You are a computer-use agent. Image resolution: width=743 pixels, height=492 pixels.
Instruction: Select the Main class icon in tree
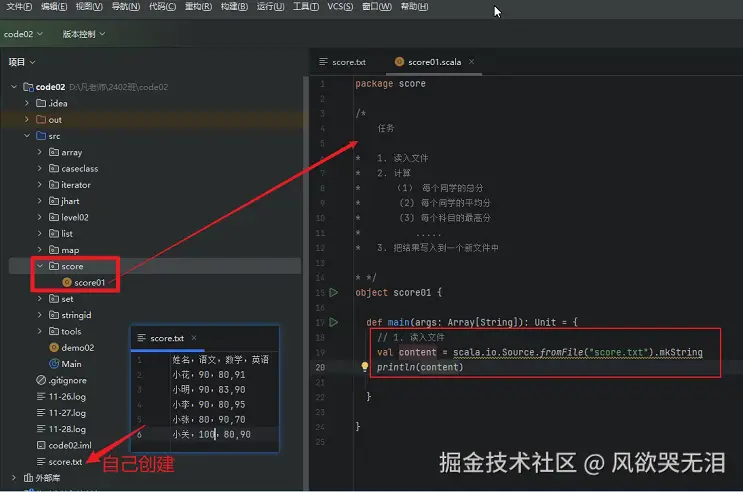54,364
